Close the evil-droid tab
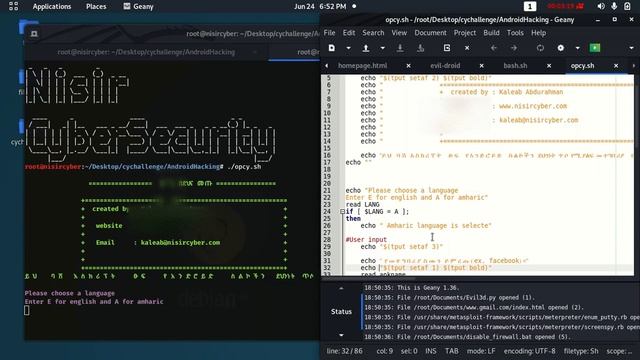This screenshot has height=360, width=640. (482, 66)
